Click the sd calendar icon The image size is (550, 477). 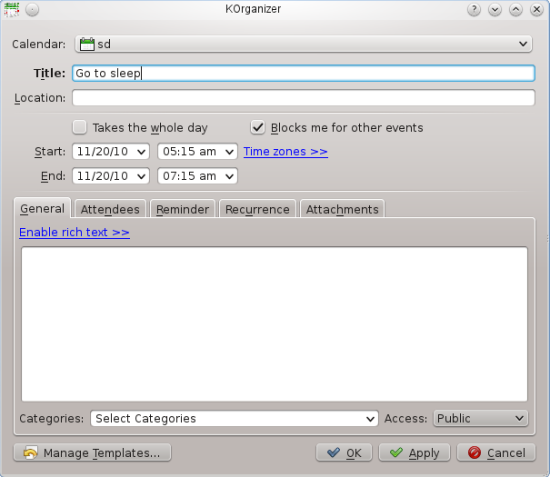click(x=87, y=44)
